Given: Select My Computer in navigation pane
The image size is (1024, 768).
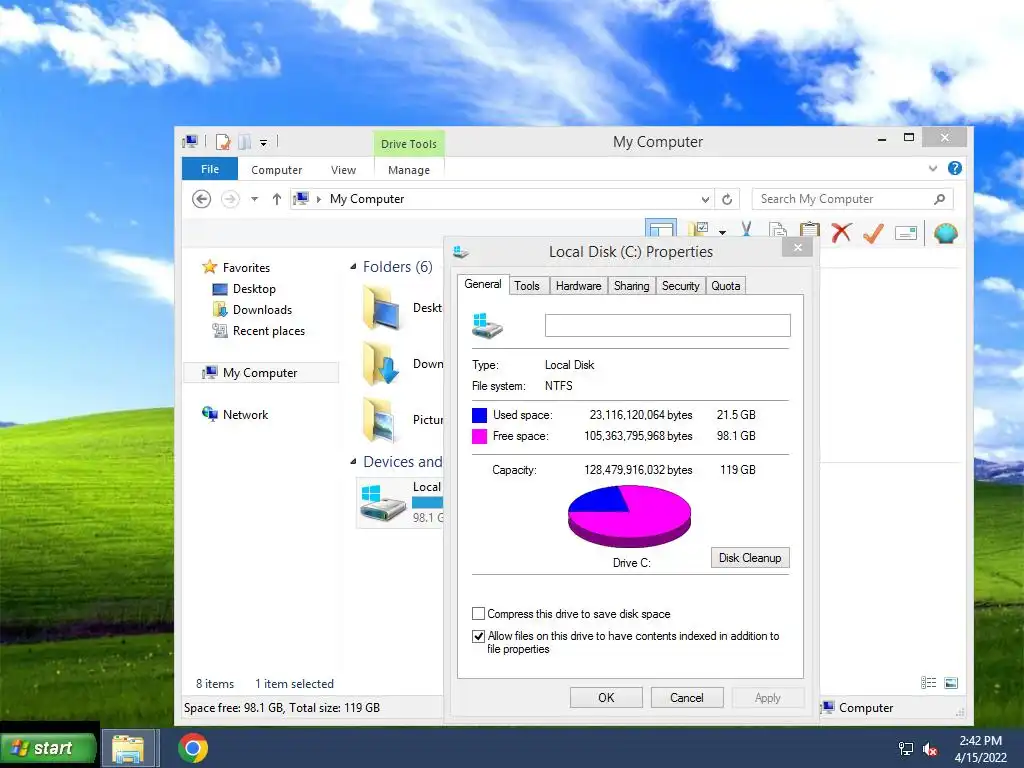Looking at the screenshot, I should 260,373.
